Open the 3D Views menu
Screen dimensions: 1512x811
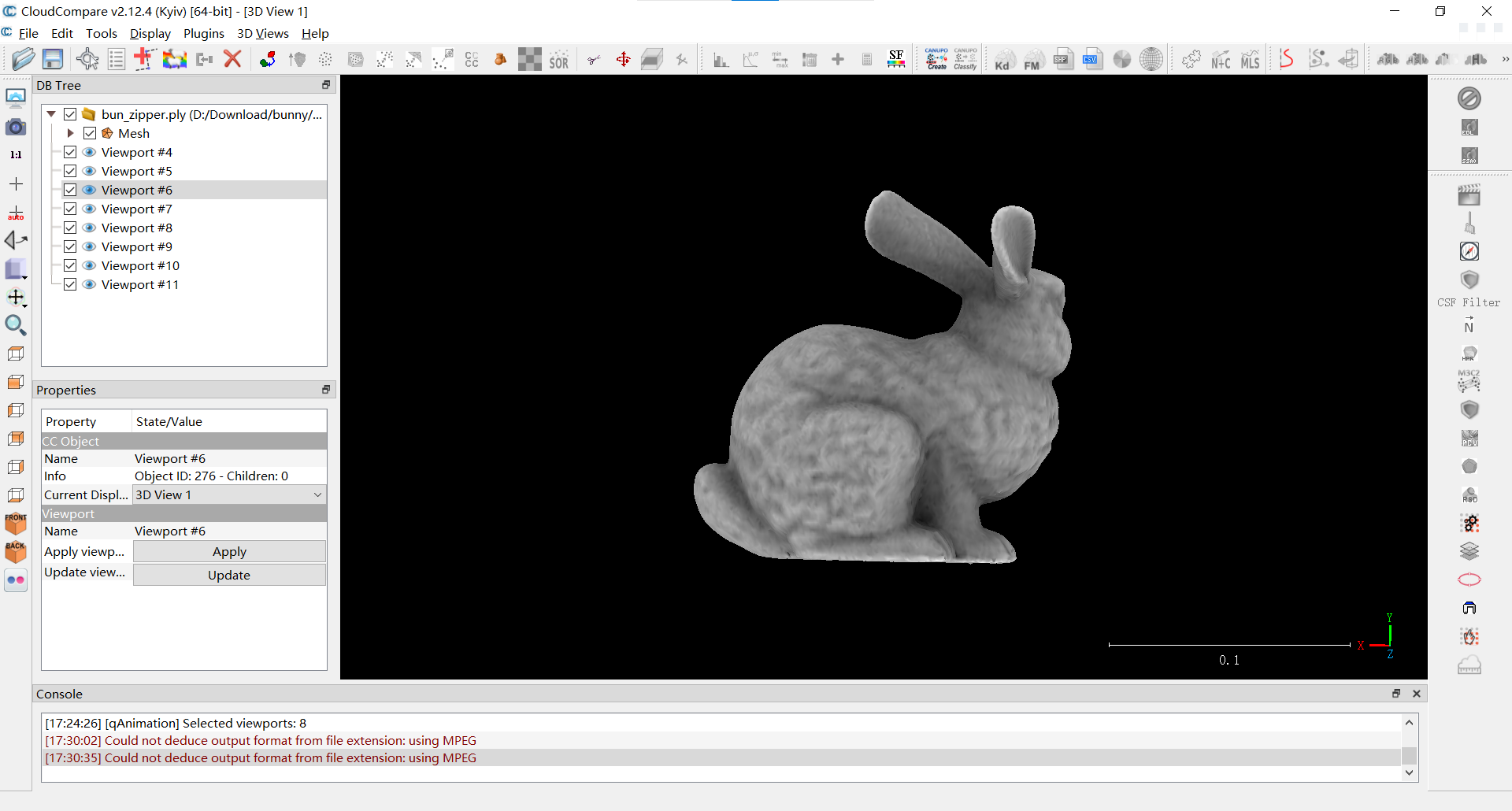pos(262,33)
